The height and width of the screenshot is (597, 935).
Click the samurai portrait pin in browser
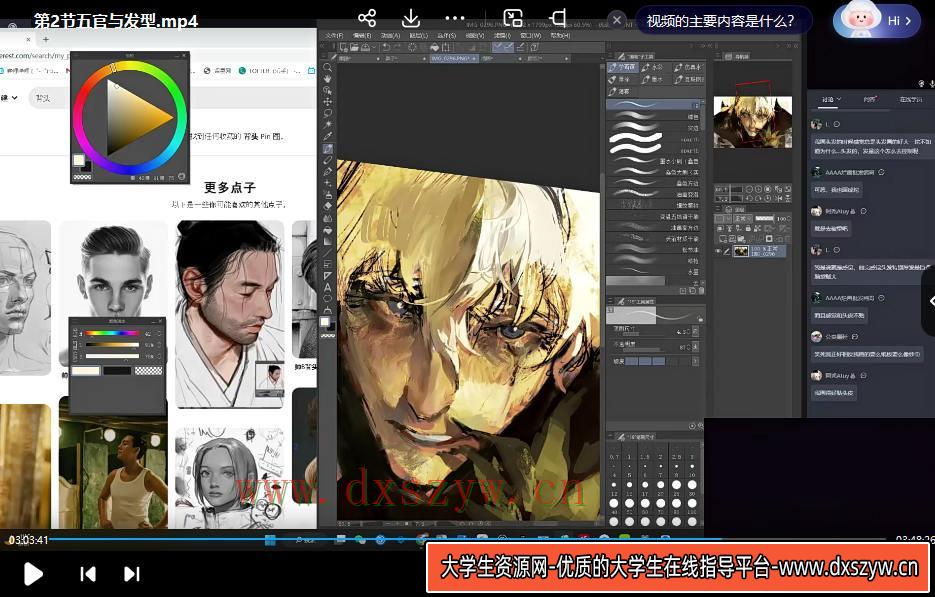point(230,314)
